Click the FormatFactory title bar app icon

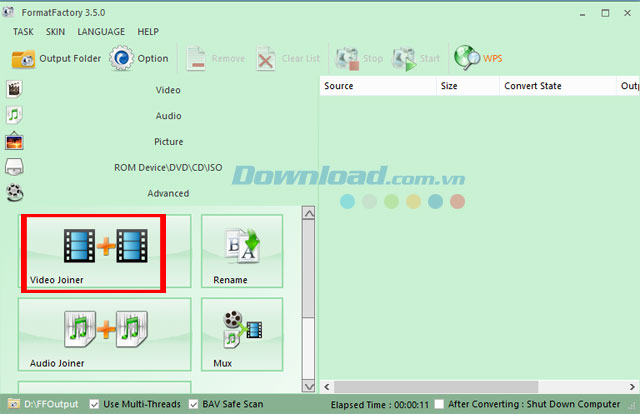coord(8,12)
